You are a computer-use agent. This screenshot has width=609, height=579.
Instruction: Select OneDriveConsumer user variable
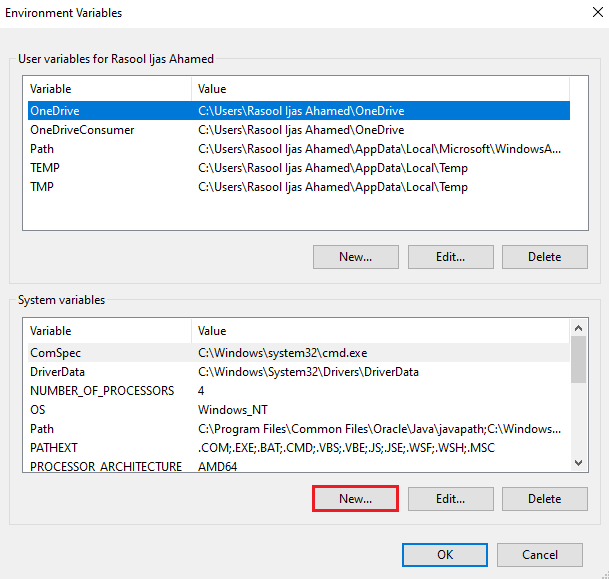tap(299, 130)
